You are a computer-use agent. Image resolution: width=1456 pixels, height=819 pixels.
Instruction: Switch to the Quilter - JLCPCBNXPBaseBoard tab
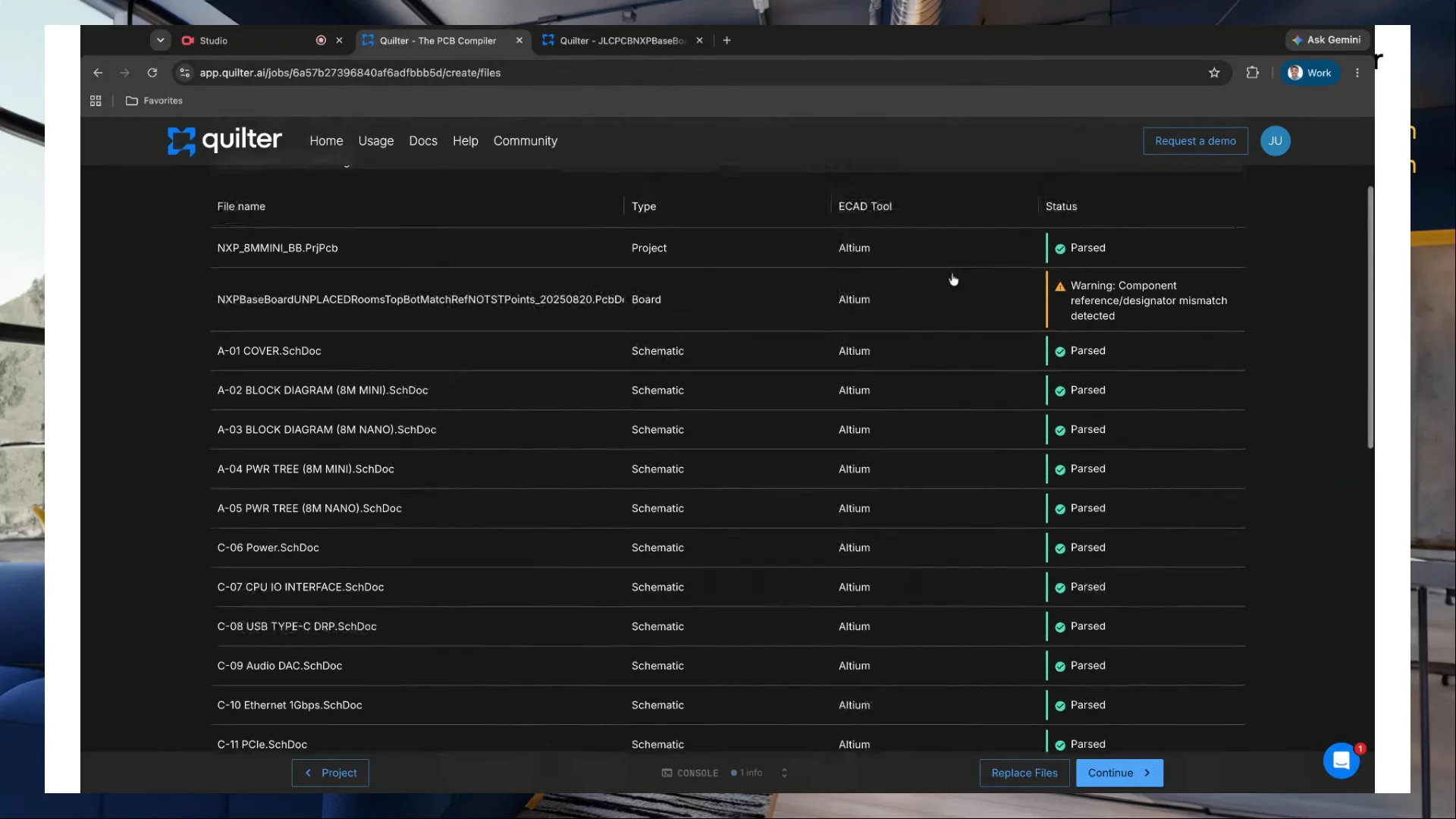622,40
